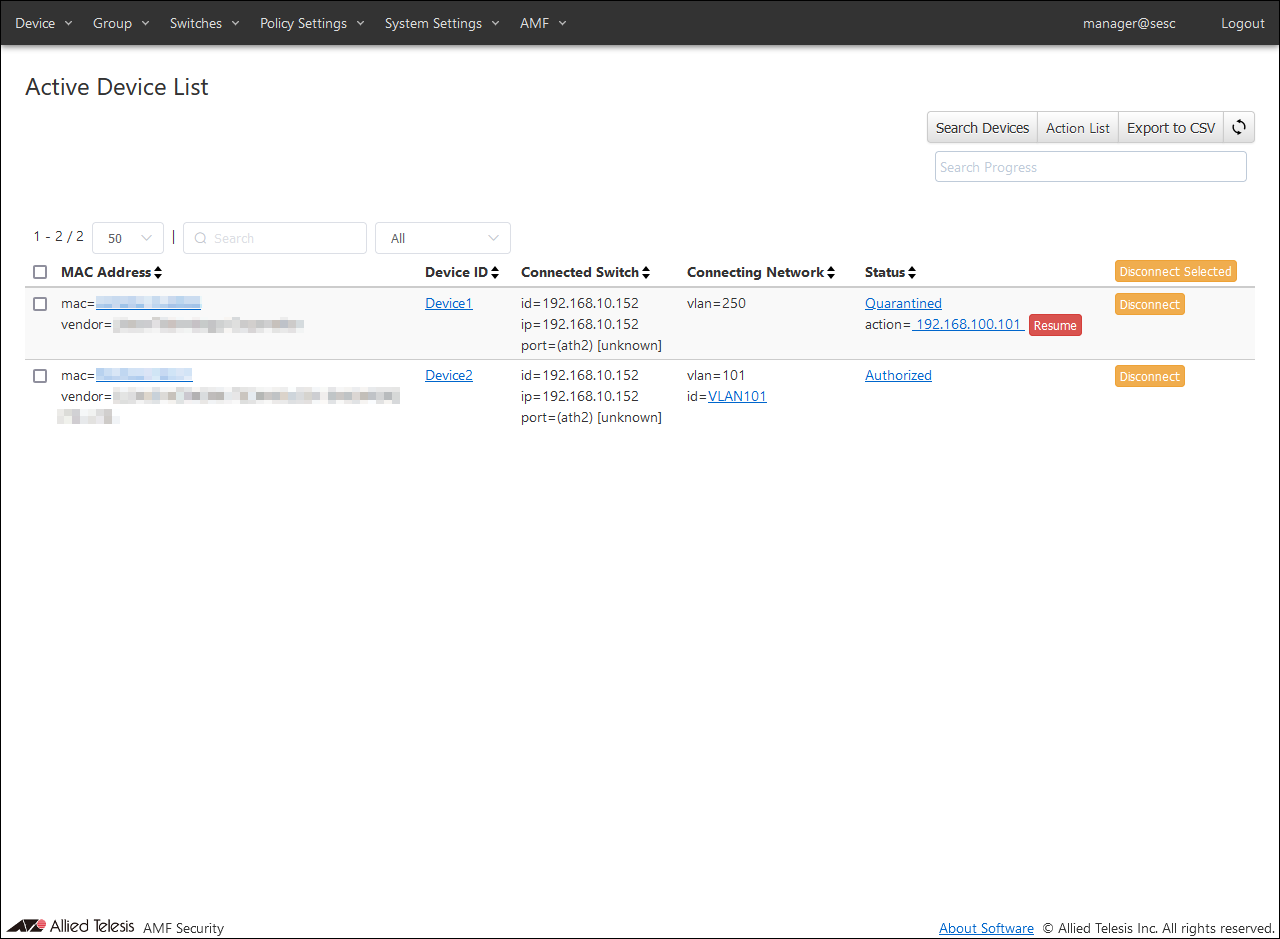Sort by Device ID column arrows
The width and height of the screenshot is (1280, 939).
click(495, 273)
